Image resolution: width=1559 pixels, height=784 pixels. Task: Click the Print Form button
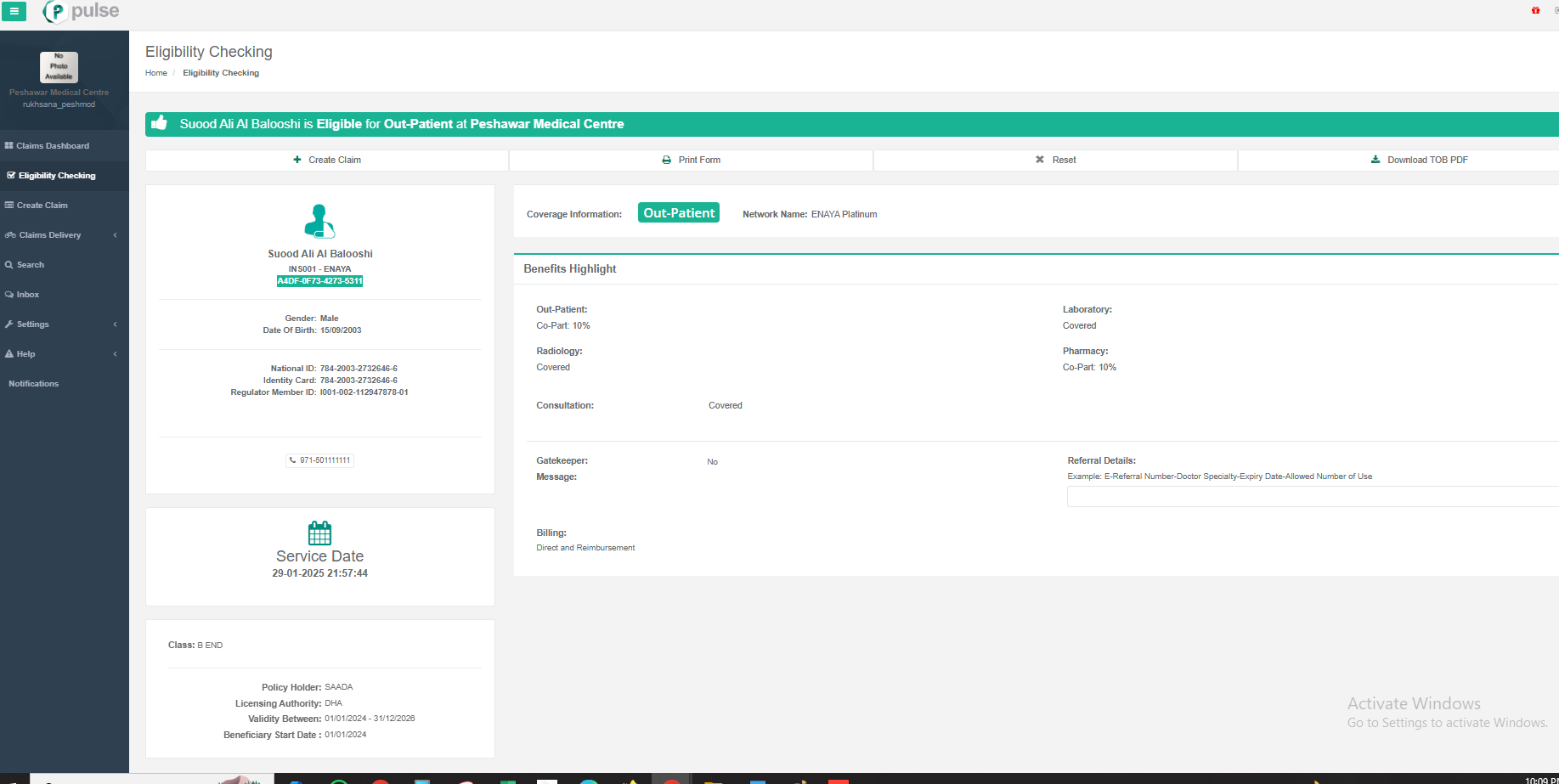(x=691, y=160)
